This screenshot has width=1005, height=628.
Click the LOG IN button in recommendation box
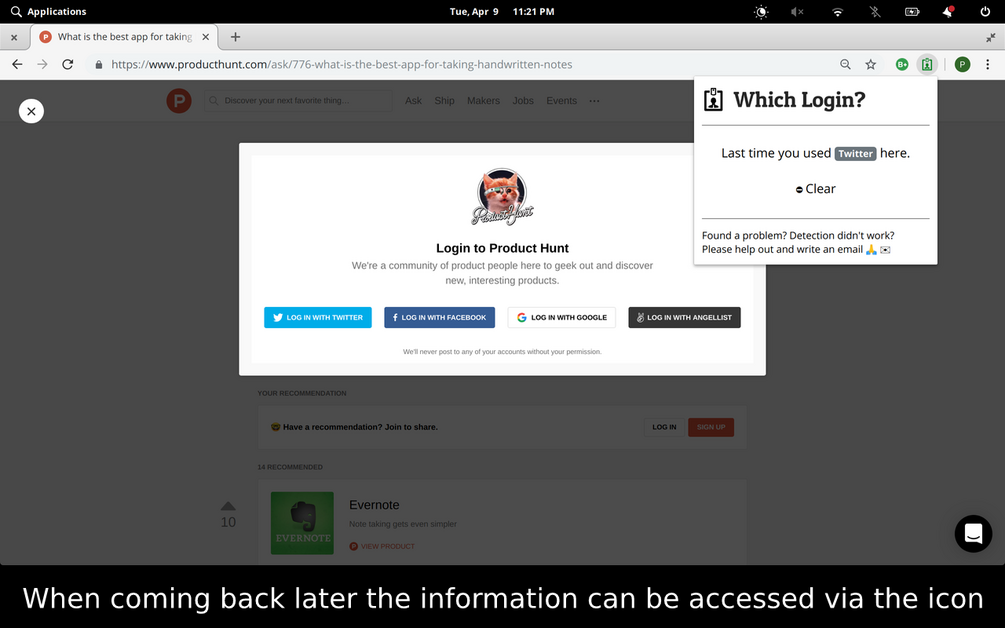pyautogui.click(x=664, y=427)
